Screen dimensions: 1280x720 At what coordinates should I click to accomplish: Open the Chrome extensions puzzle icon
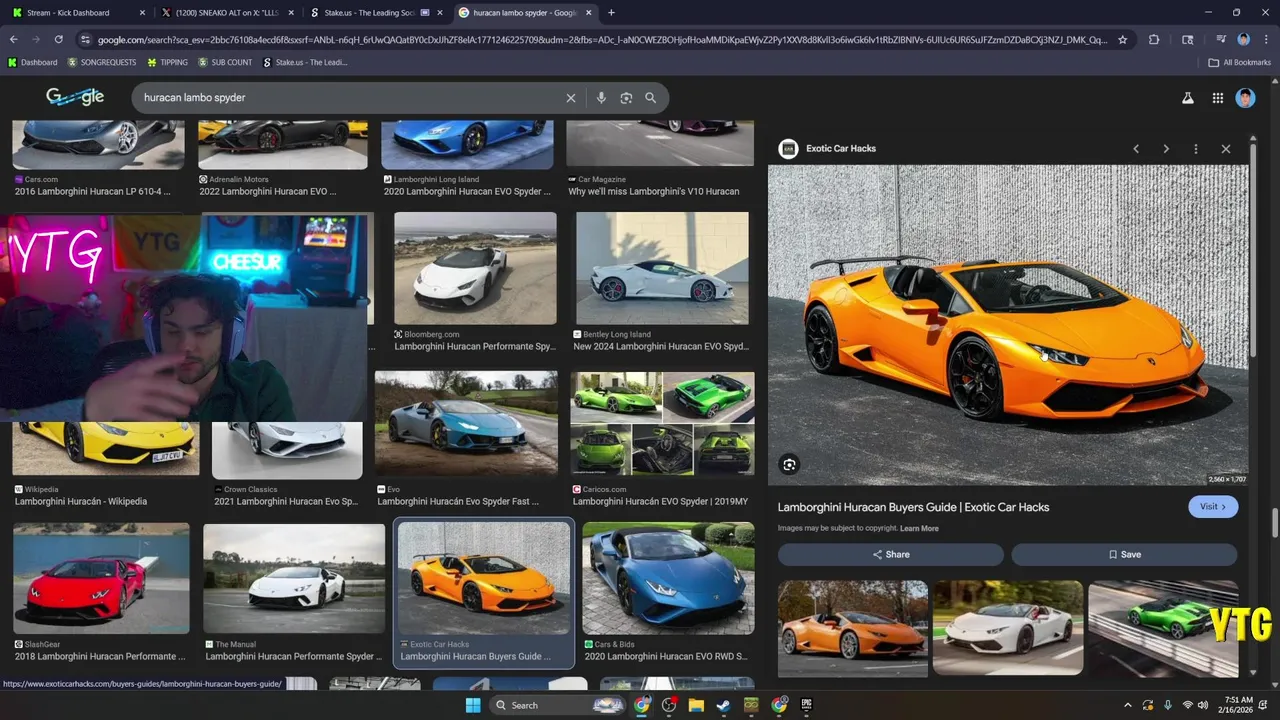pyautogui.click(x=1154, y=40)
